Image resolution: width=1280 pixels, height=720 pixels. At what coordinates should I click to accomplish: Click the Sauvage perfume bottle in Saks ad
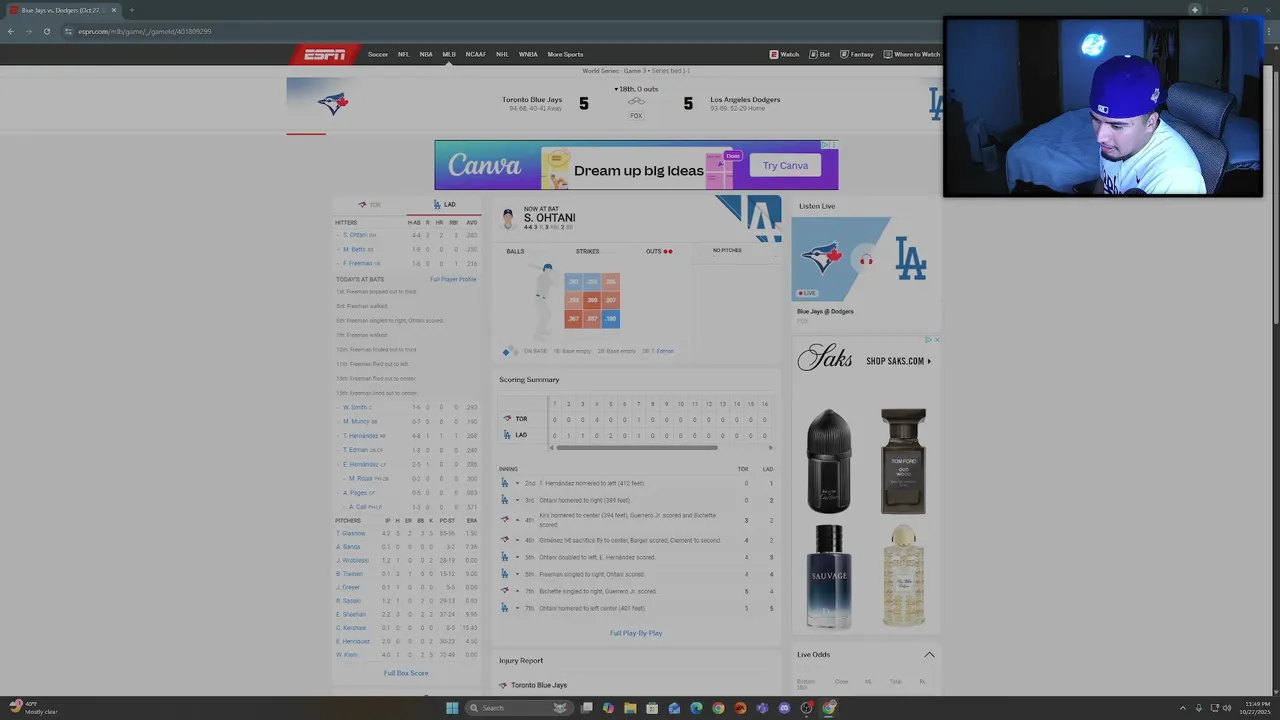829,577
